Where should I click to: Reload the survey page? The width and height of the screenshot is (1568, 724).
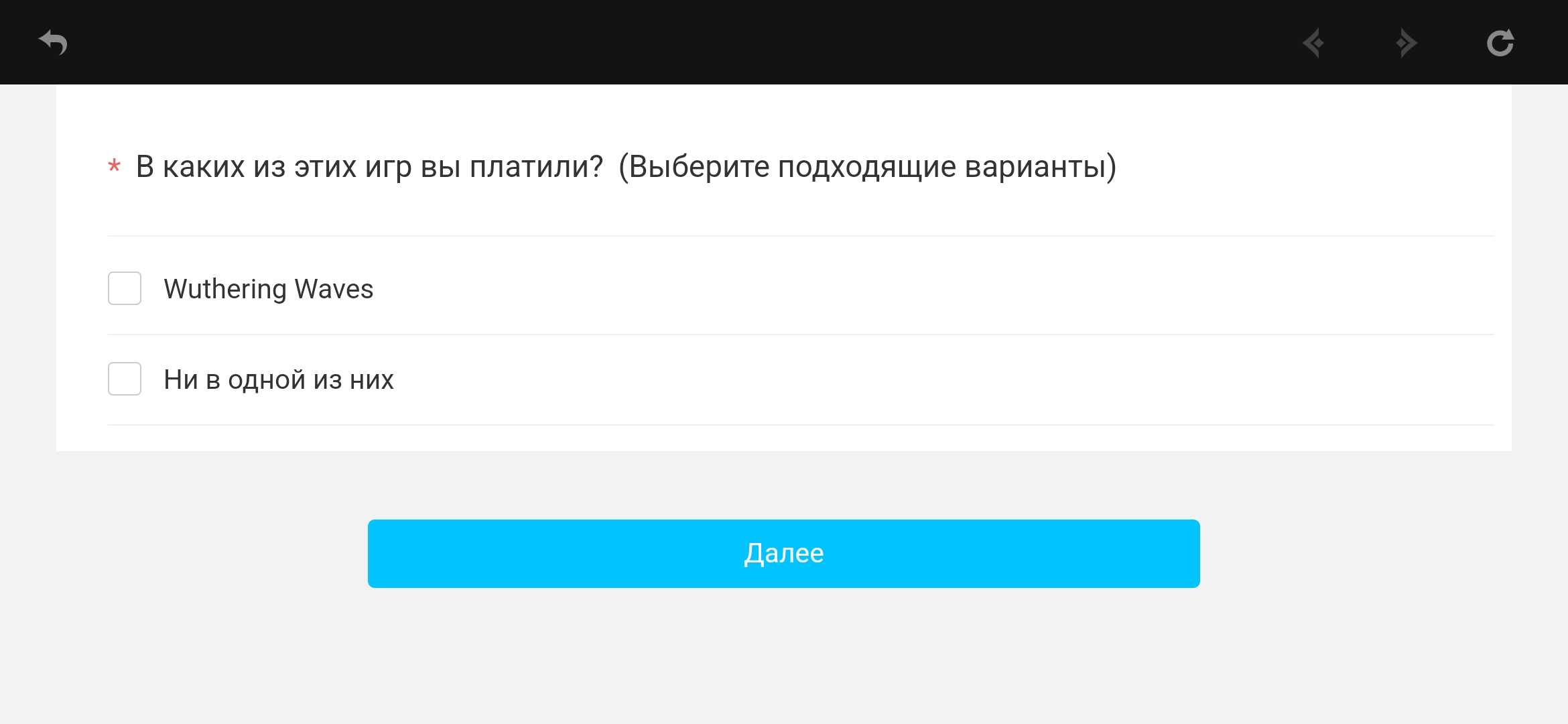click(1500, 43)
